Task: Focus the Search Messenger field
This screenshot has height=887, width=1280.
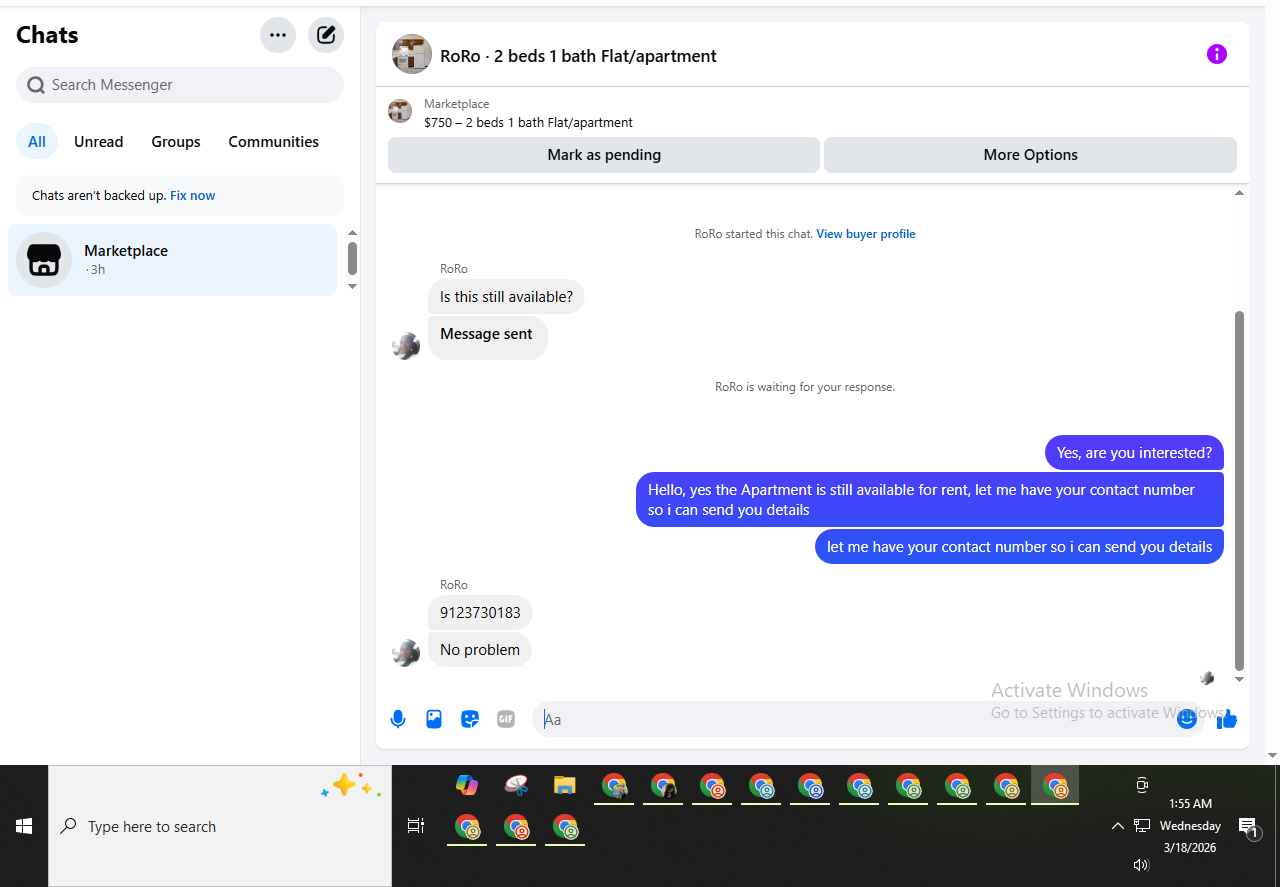Action: [x=180, y=85]
